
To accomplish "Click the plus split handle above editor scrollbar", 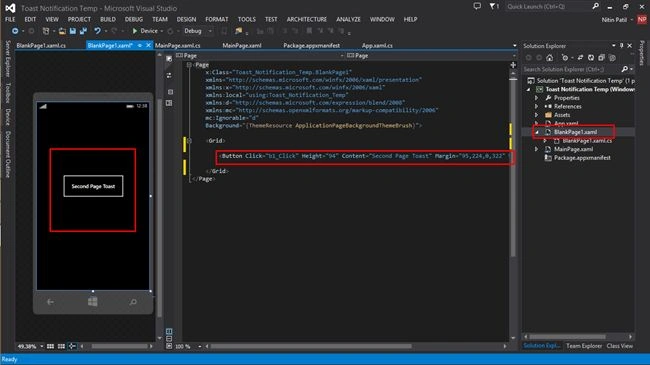I will pyautogui.click(x=513, y=65).
